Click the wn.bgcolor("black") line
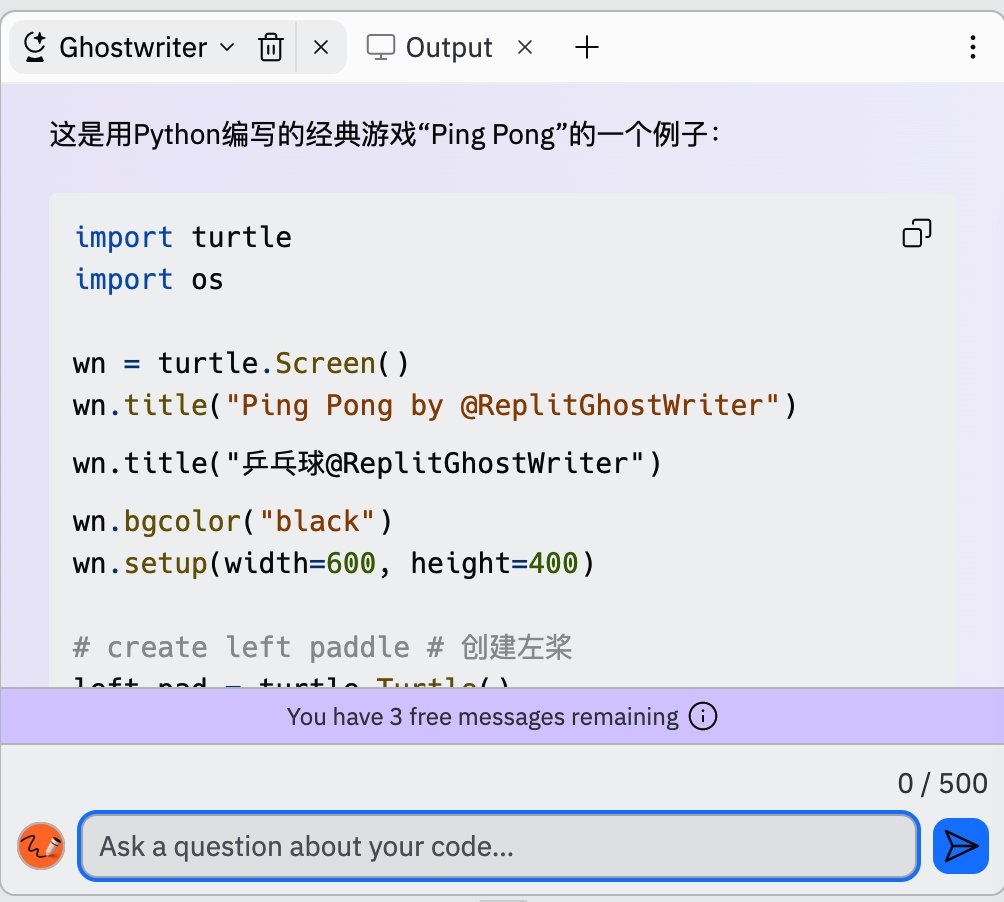Viewport: 1004px width, 902px height. click(232, 522)
